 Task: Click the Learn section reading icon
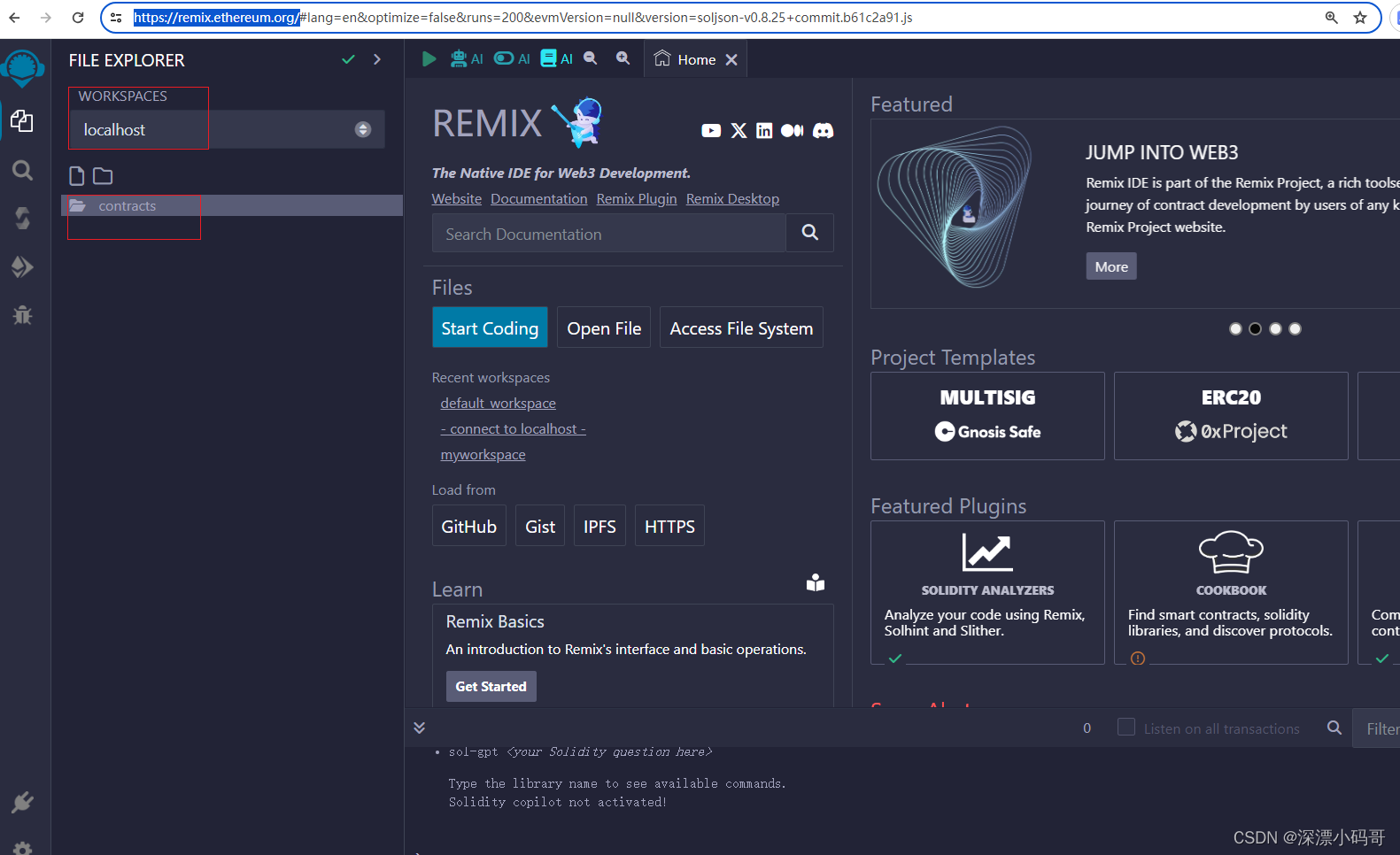pyautogui.click(x=816, y=582)
